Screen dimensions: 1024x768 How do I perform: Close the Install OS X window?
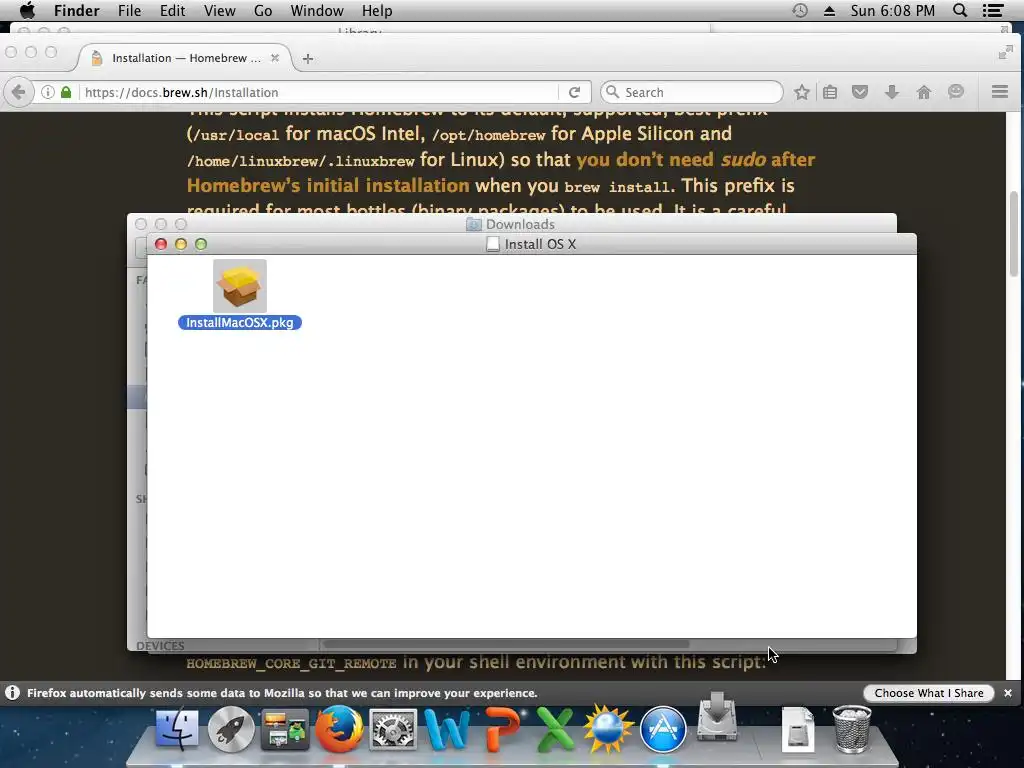[x=161, y=244]
